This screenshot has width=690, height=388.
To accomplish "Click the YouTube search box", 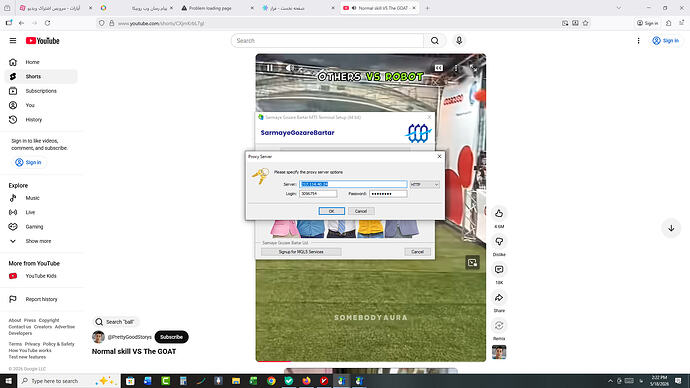I will click(327, 40).
